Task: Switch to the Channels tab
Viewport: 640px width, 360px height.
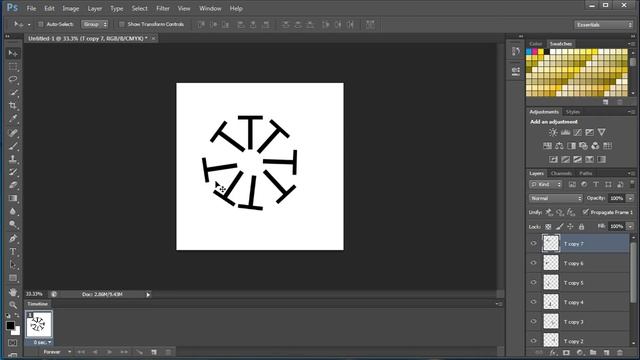Action: (561, 173)
